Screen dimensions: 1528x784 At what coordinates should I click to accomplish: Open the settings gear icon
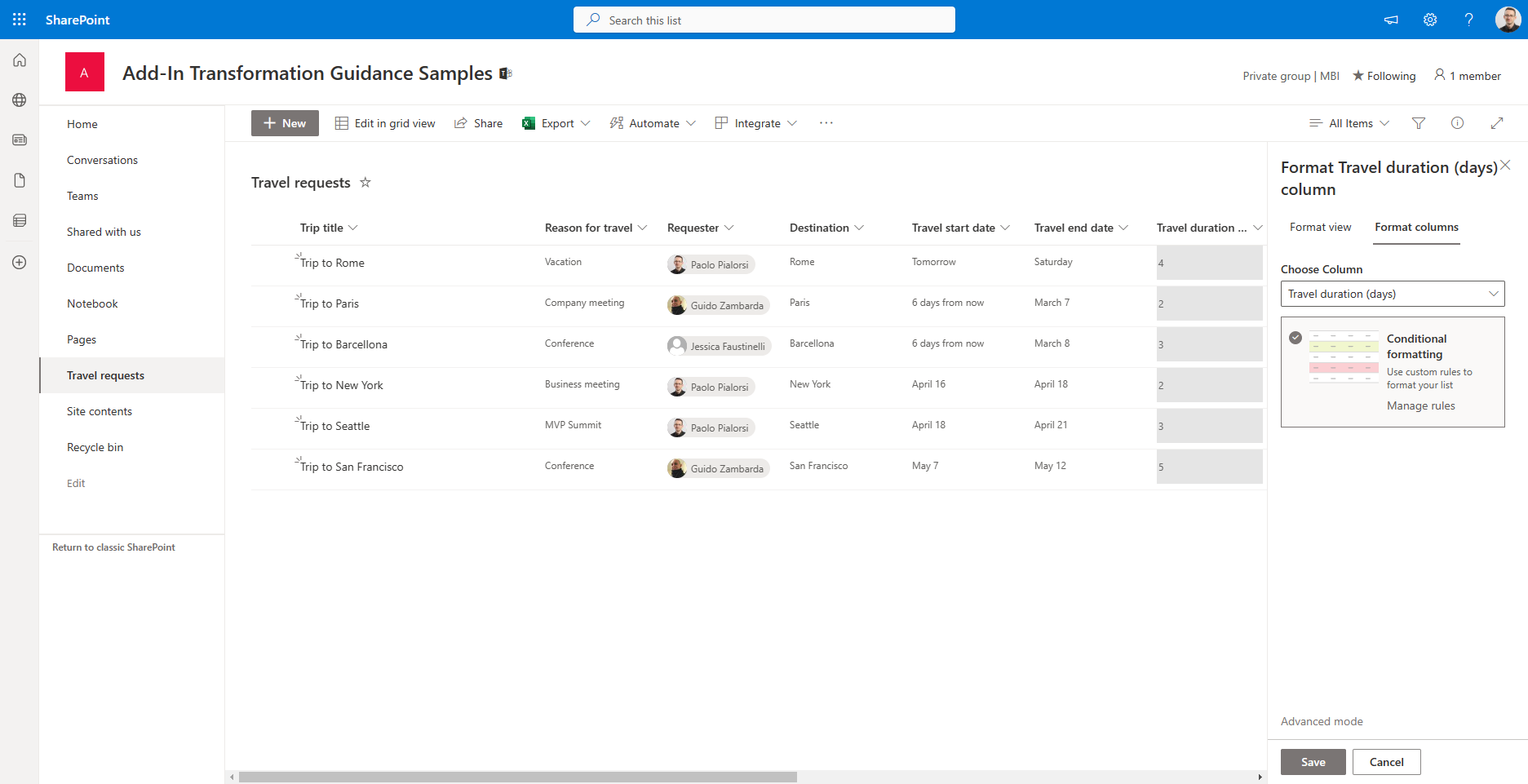click(x=1430, y=20)
